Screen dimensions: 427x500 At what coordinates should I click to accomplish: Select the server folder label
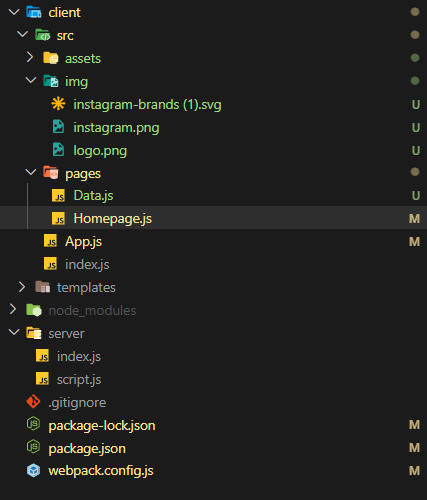(66, 334)
